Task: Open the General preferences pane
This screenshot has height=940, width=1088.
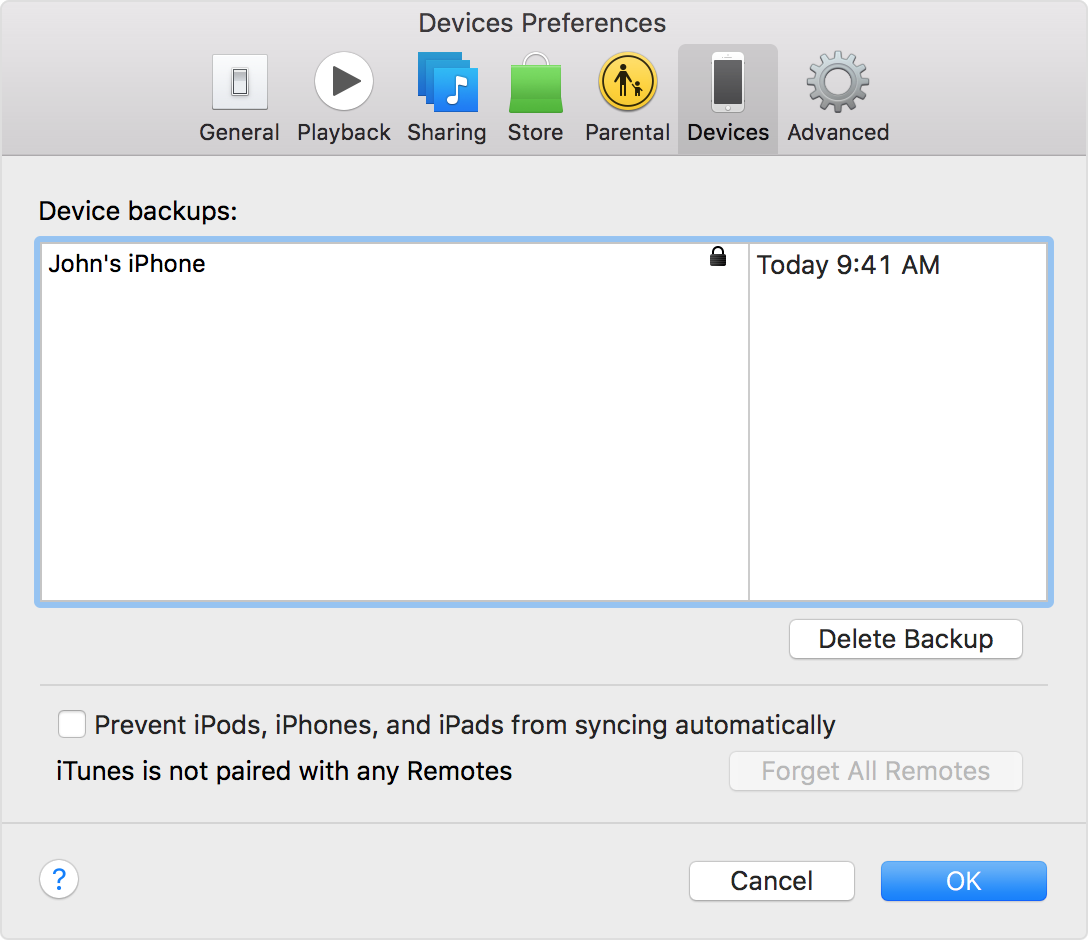Action: click(x=239, y=98)
